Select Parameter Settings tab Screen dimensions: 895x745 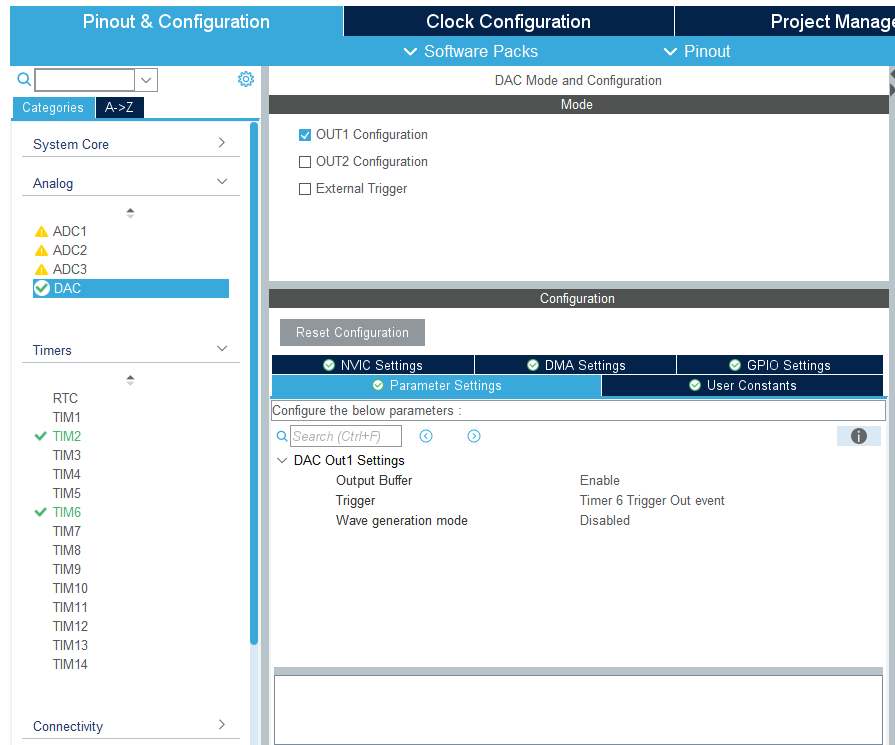(437, 385)
